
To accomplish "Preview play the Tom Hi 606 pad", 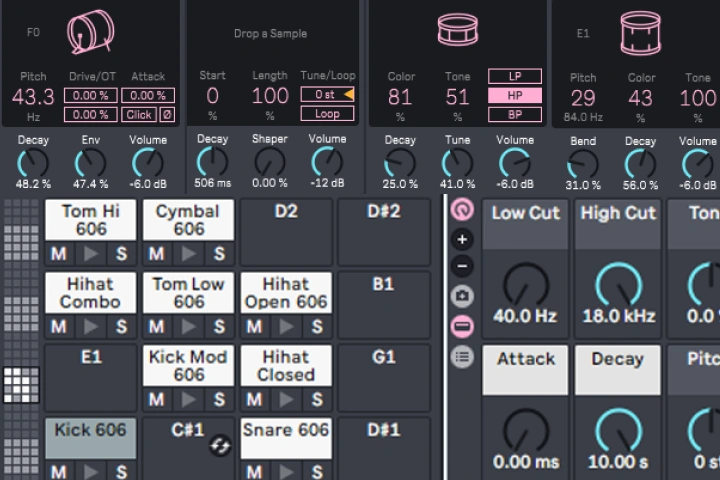I will click(90, 254).
